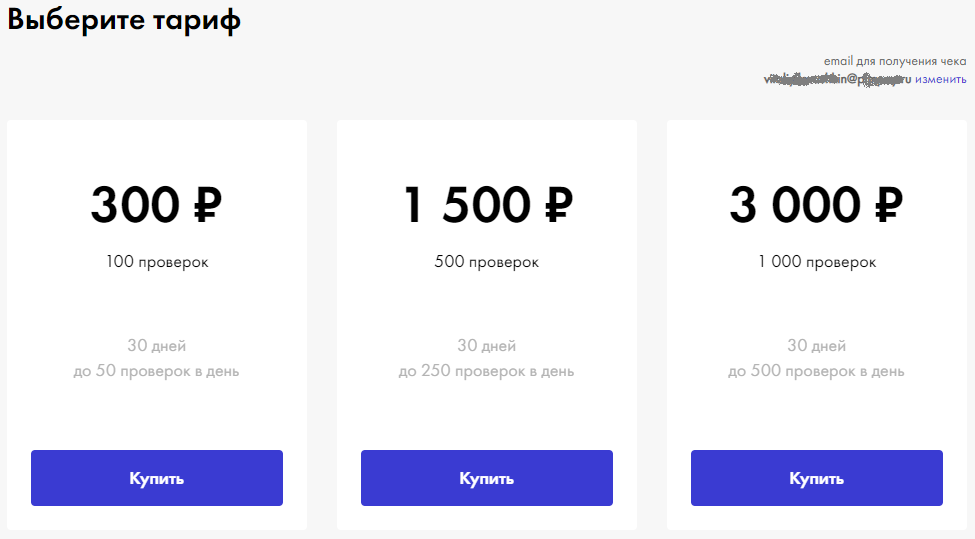Click the ruble sign after 300
The height and width of the screenshot is (539, 975).
[204, 205]
